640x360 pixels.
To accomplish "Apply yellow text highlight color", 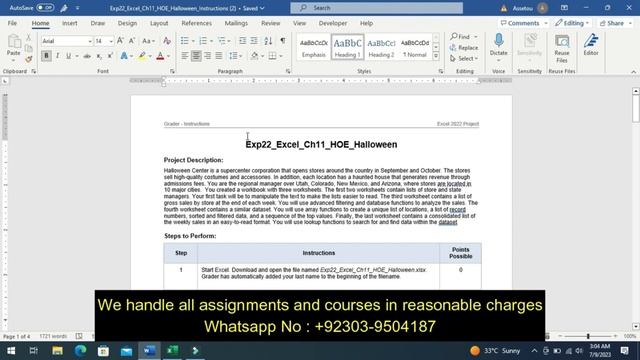I will (142, 56).
